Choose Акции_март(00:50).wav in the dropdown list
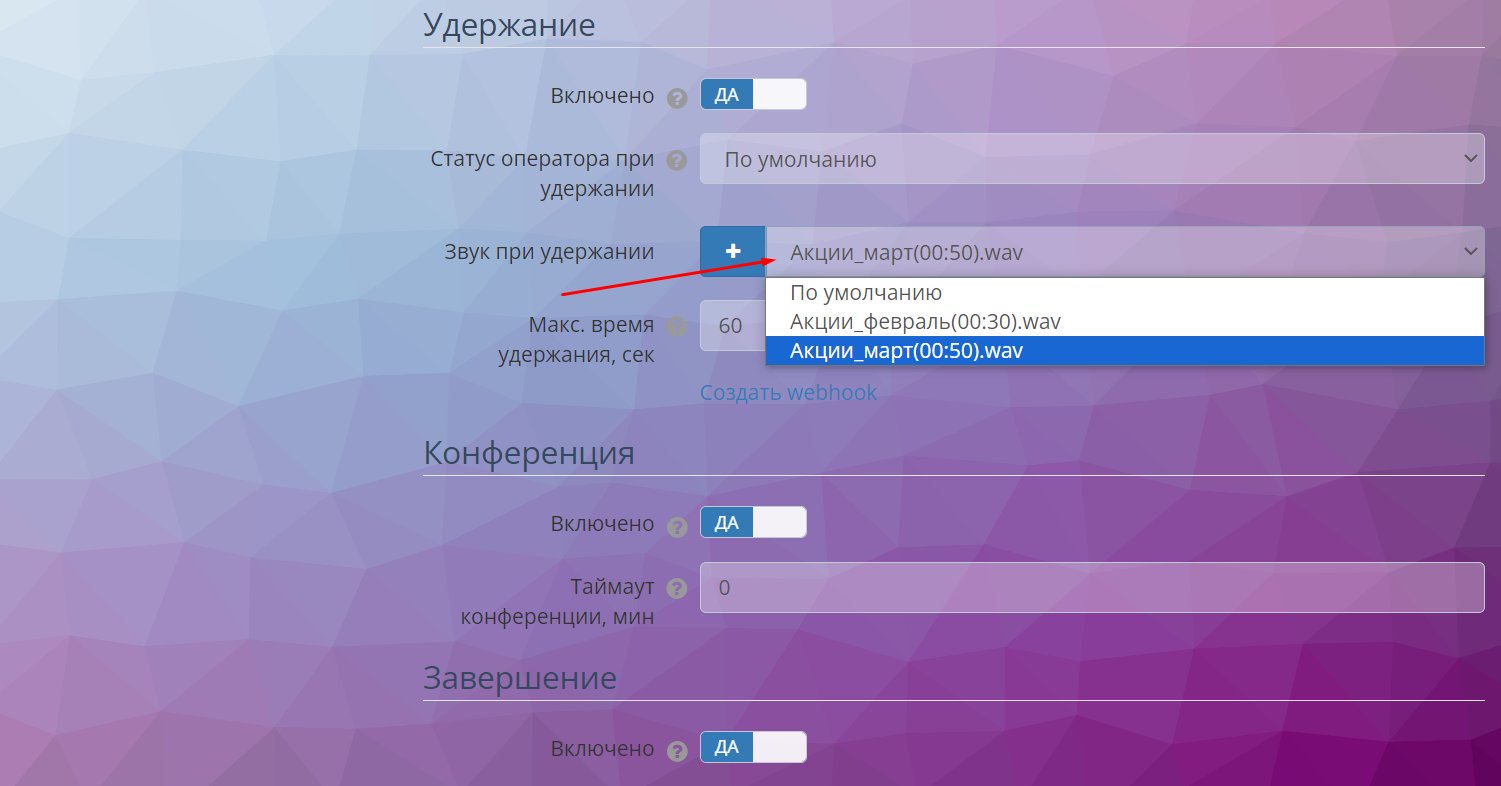The width and height of the screenshot is (1501, 786). (x=1124, y=351)
